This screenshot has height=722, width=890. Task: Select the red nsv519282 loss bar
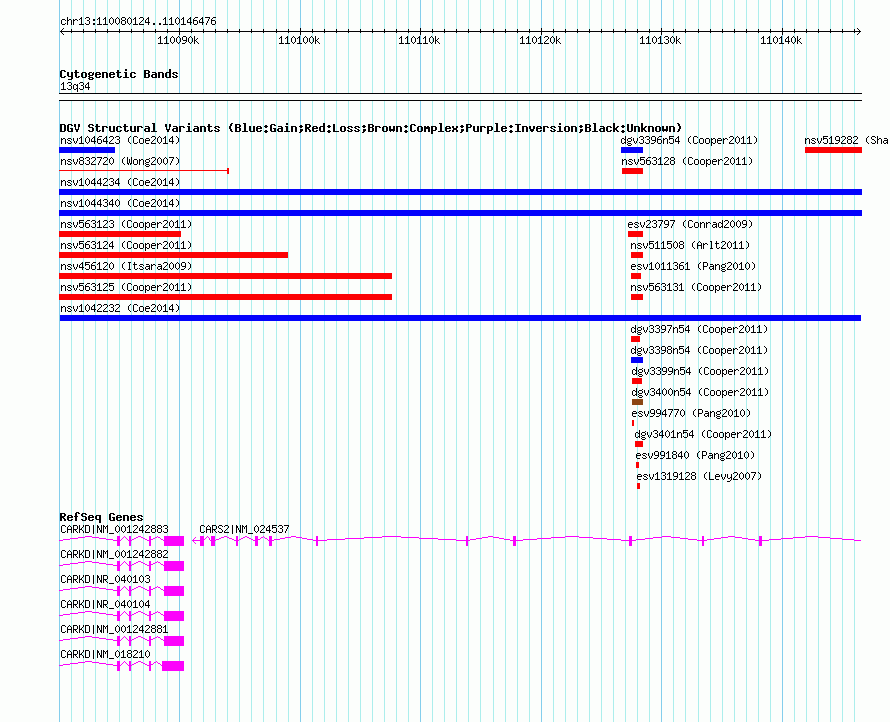(x=833, y=150)
